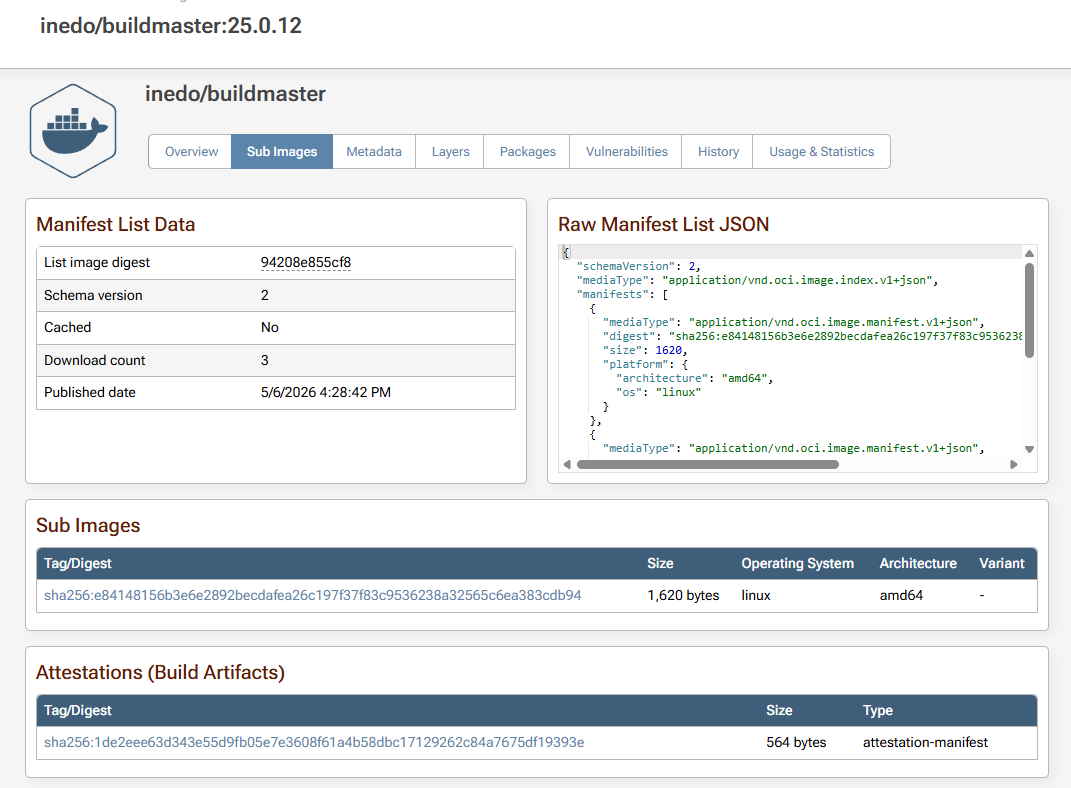Click the Variant column header
Viewport: 1071px width, 788px height.
coord(1001,563)
